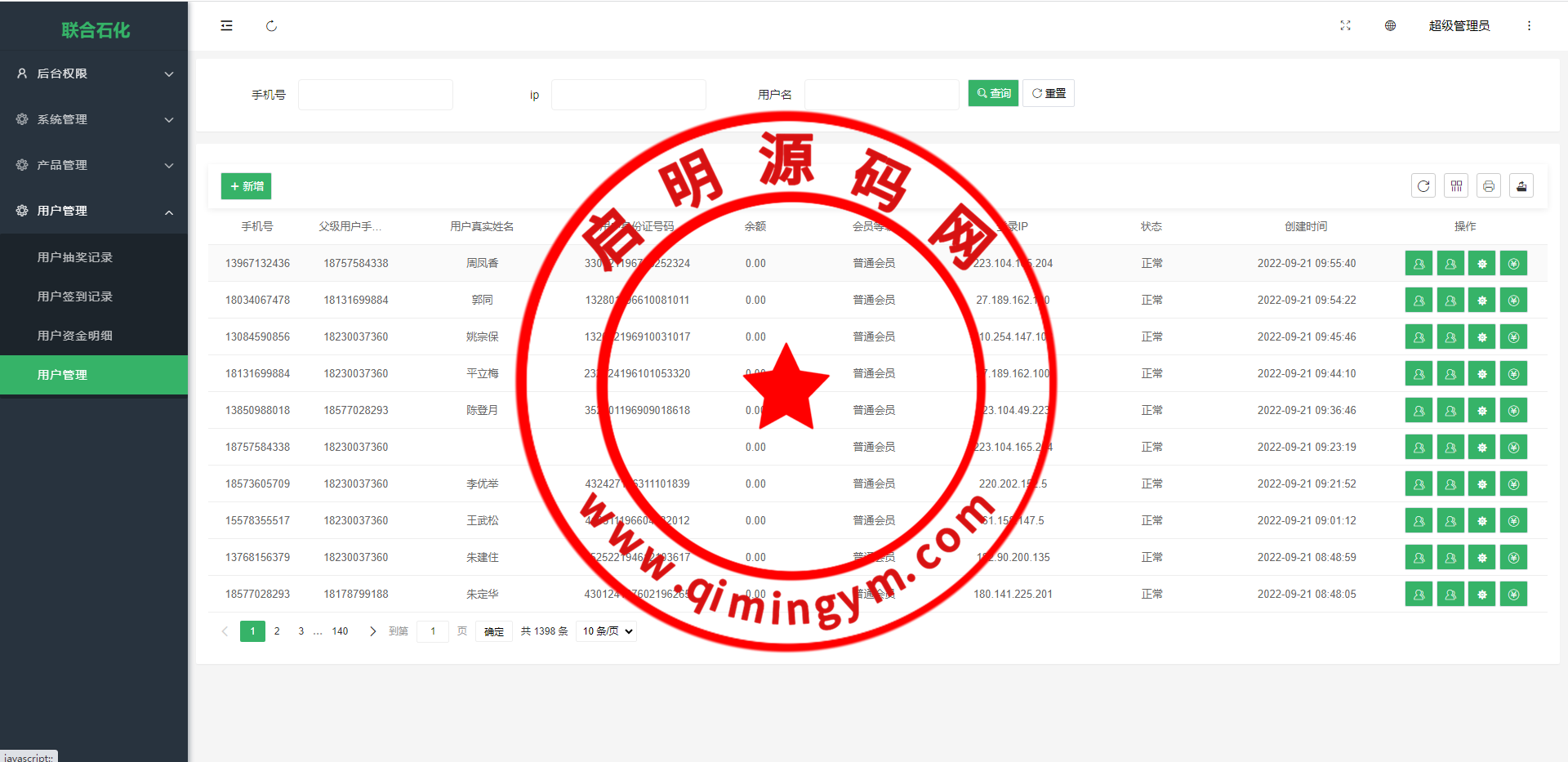Expand the 后台权限 menu
Viewport: 1568px width, 762px height.
pyautogui.click(x=94, y=74)
